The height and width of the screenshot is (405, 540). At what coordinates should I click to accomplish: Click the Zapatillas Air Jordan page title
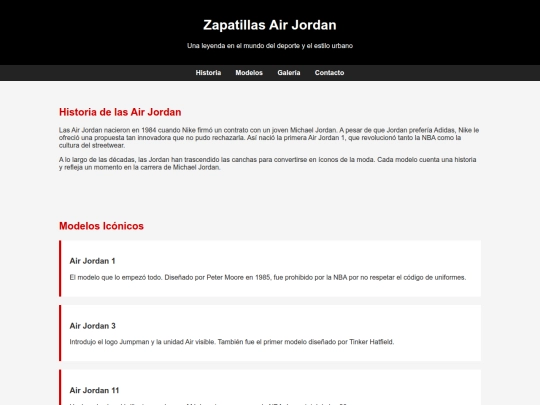[x=270, y=25]
